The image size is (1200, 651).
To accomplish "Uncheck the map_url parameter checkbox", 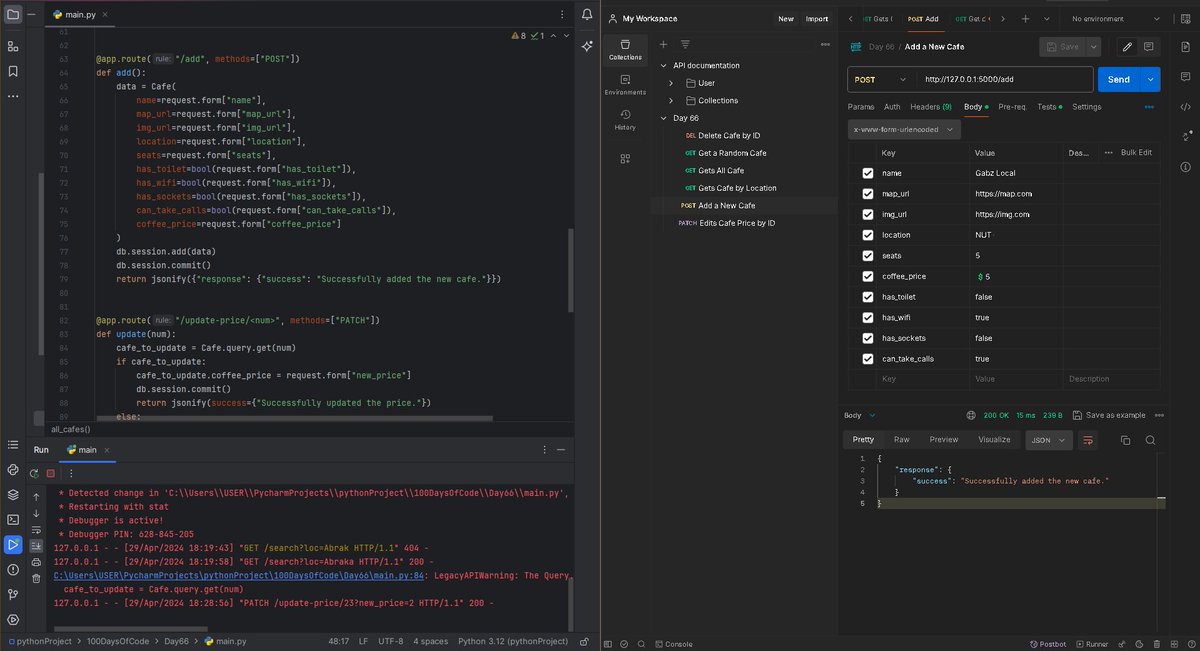I will [x=868, y=194].
